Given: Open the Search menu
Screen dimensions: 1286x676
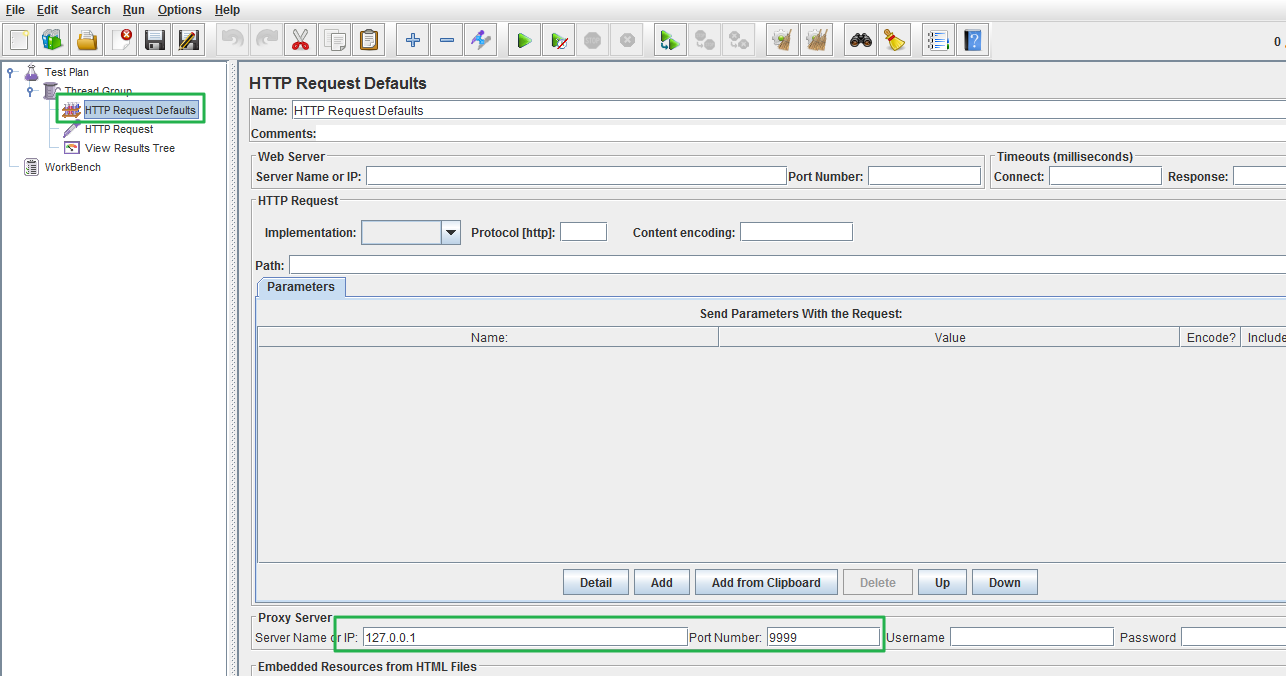Looking at the screenshot, I should 91,10.
